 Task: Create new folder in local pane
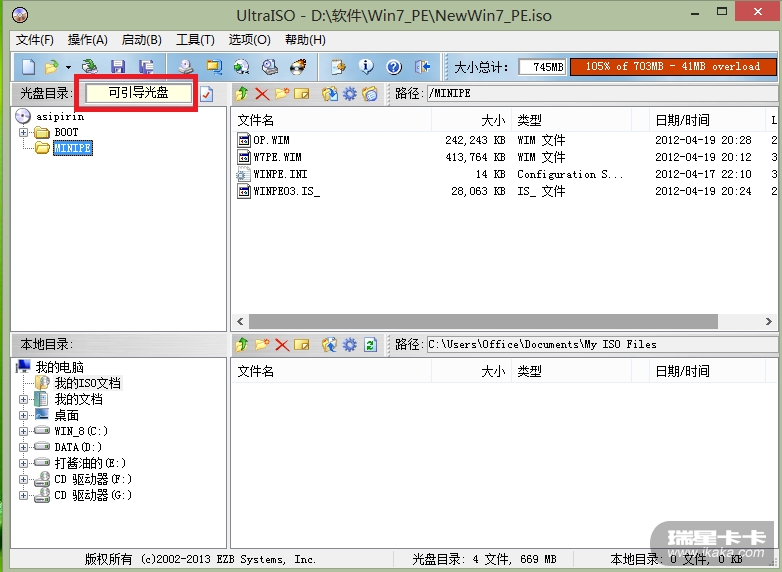(x=262, y=344)
